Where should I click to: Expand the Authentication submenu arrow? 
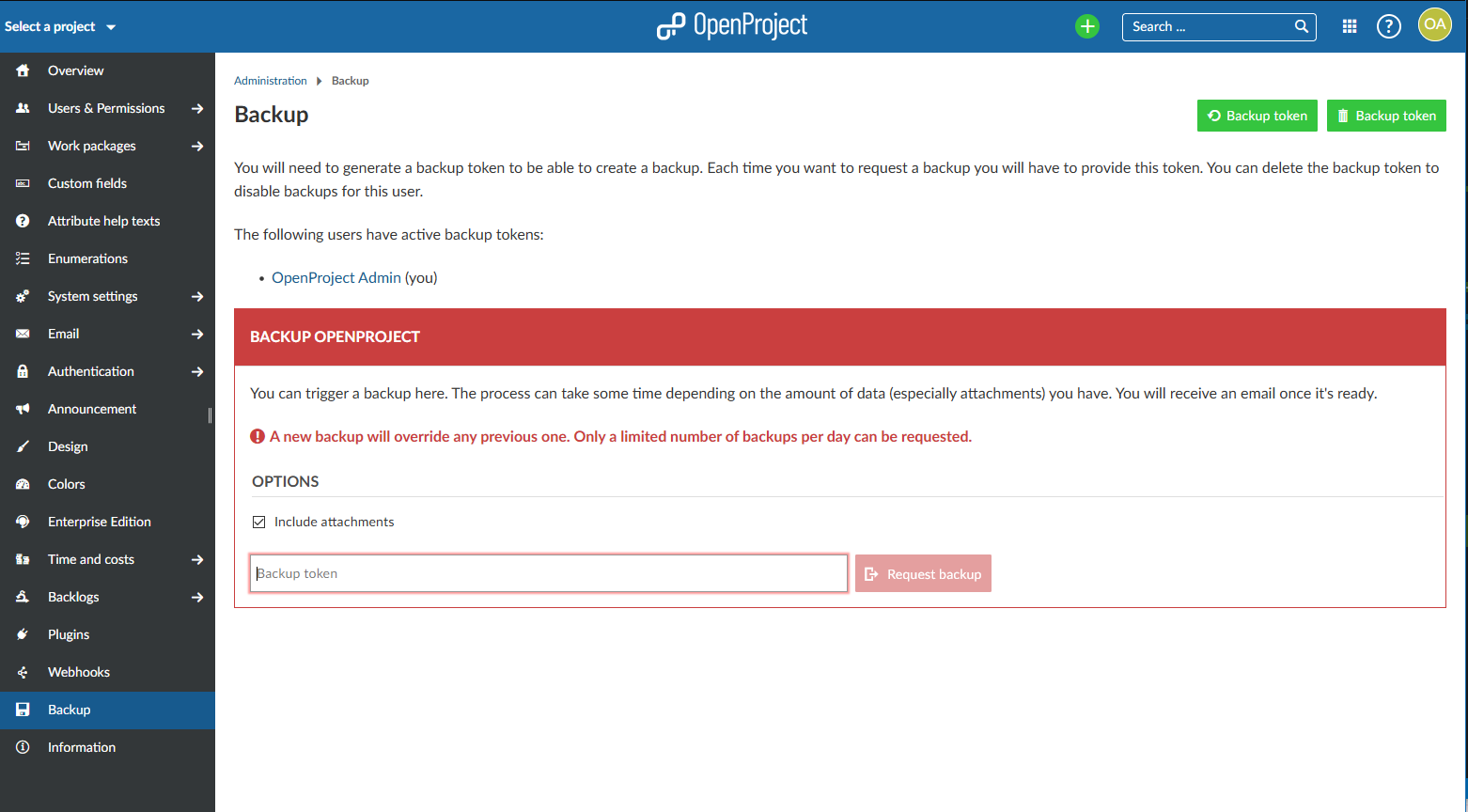(x=197, y=371)
